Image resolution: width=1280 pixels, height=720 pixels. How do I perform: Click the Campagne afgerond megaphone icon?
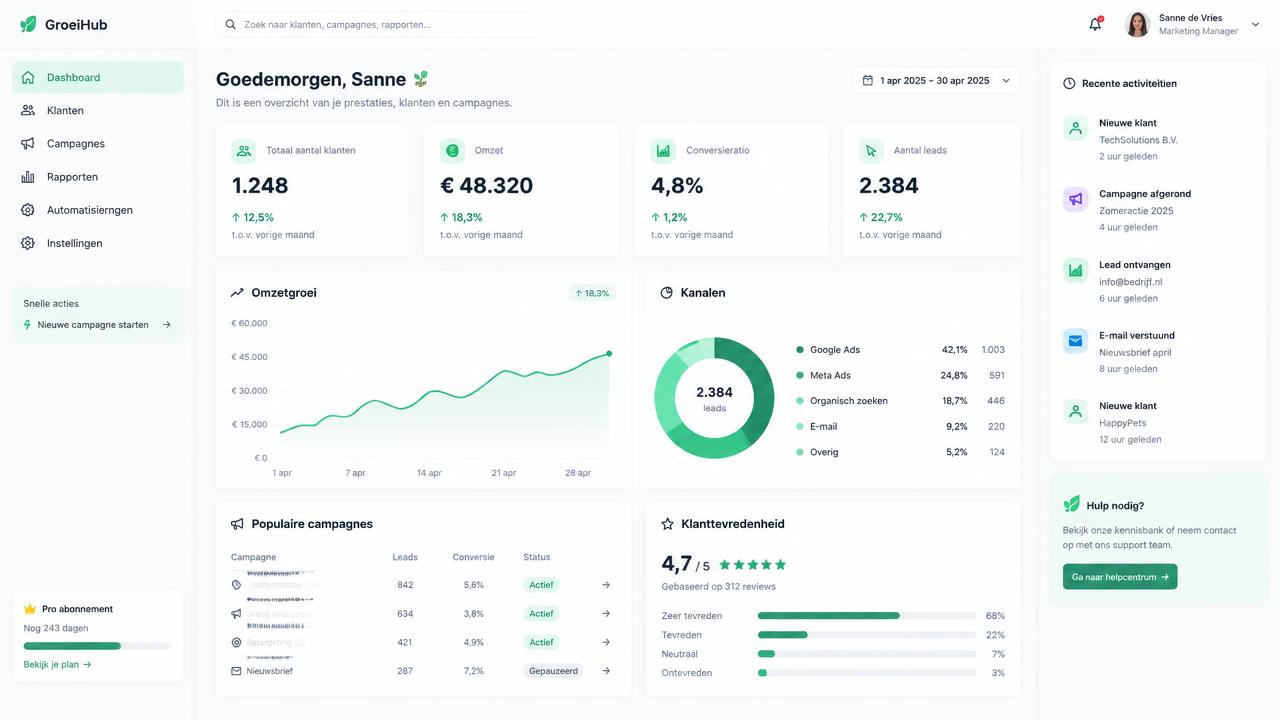click(1075, 199)
